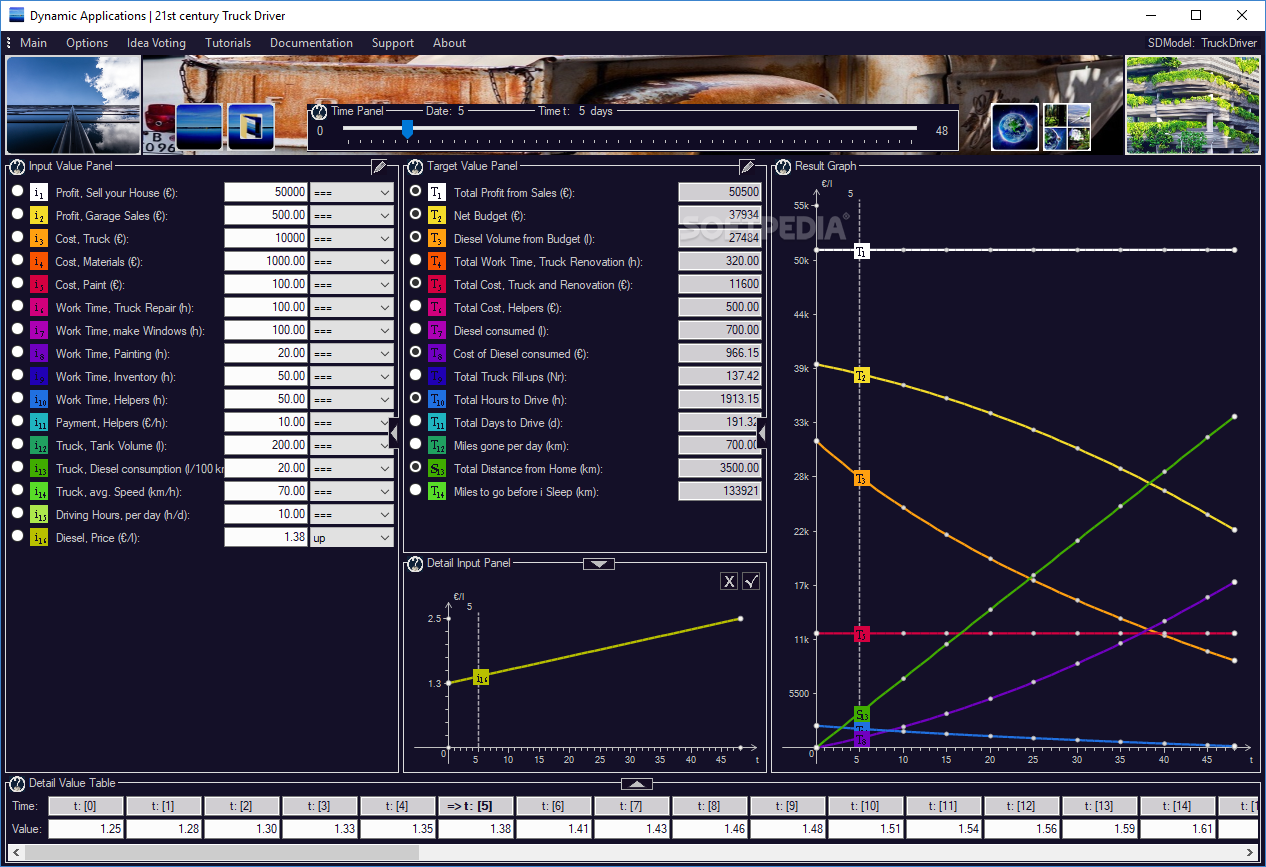
Task: Click the help icon of Input Value Panel
Action: 17,166
